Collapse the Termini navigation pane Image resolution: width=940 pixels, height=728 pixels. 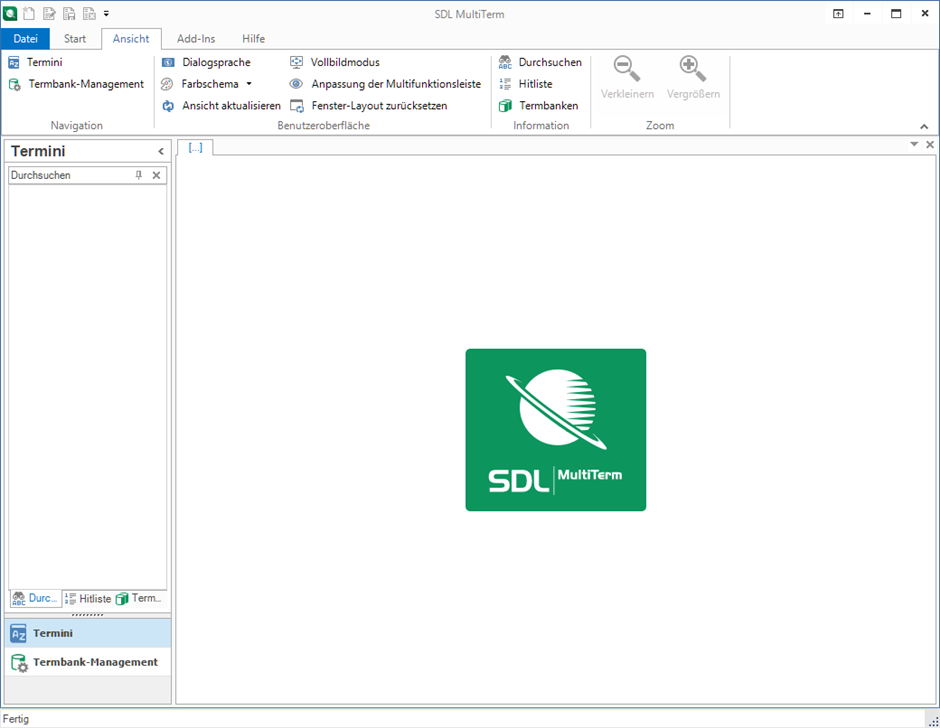coord(161,151)
